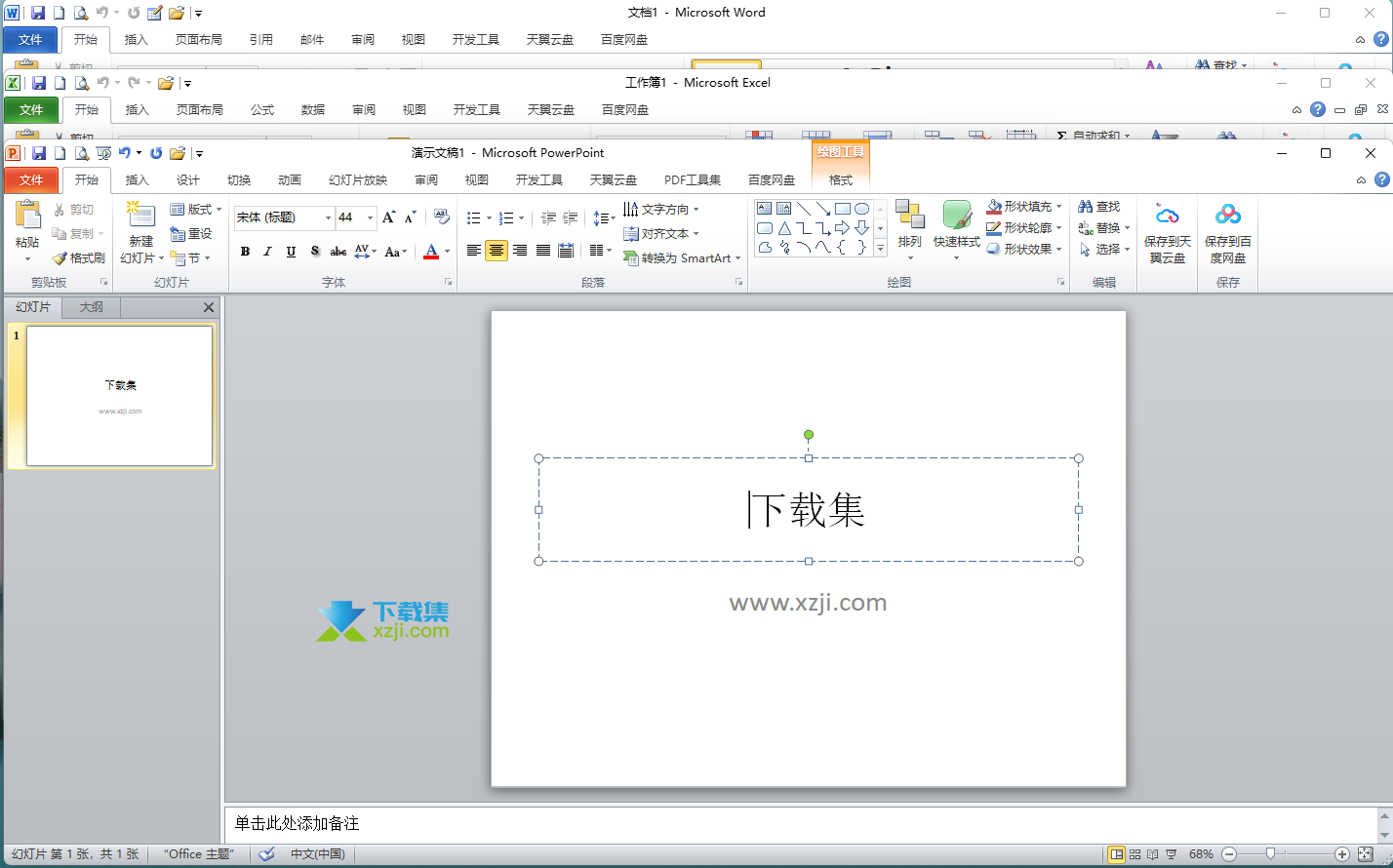
Task: Select slide 1 thumbnail in the pane
Action: pos(119,396)
